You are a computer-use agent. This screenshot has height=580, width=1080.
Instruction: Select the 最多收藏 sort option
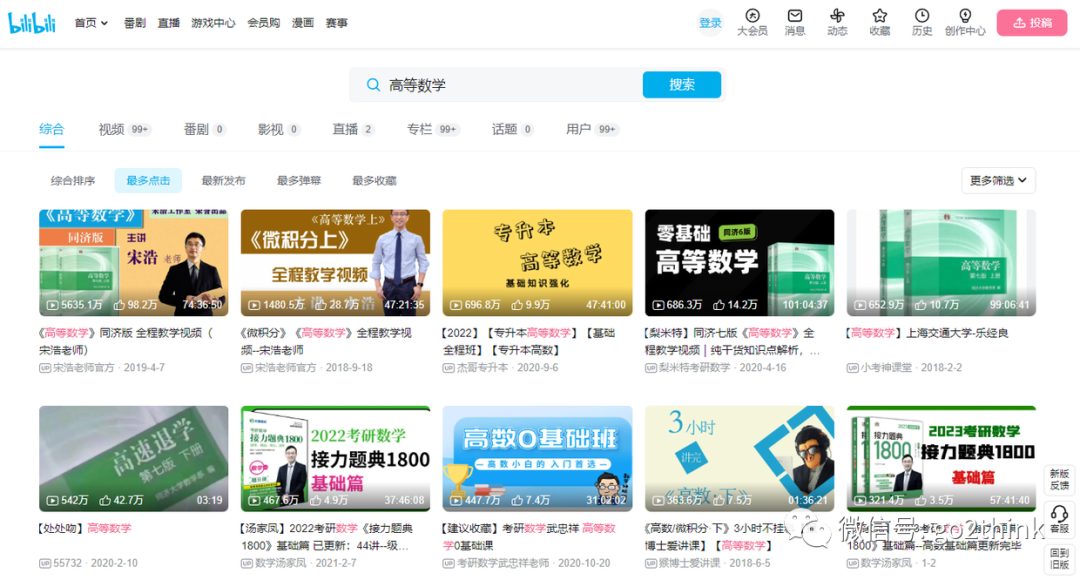coord(373,180)
